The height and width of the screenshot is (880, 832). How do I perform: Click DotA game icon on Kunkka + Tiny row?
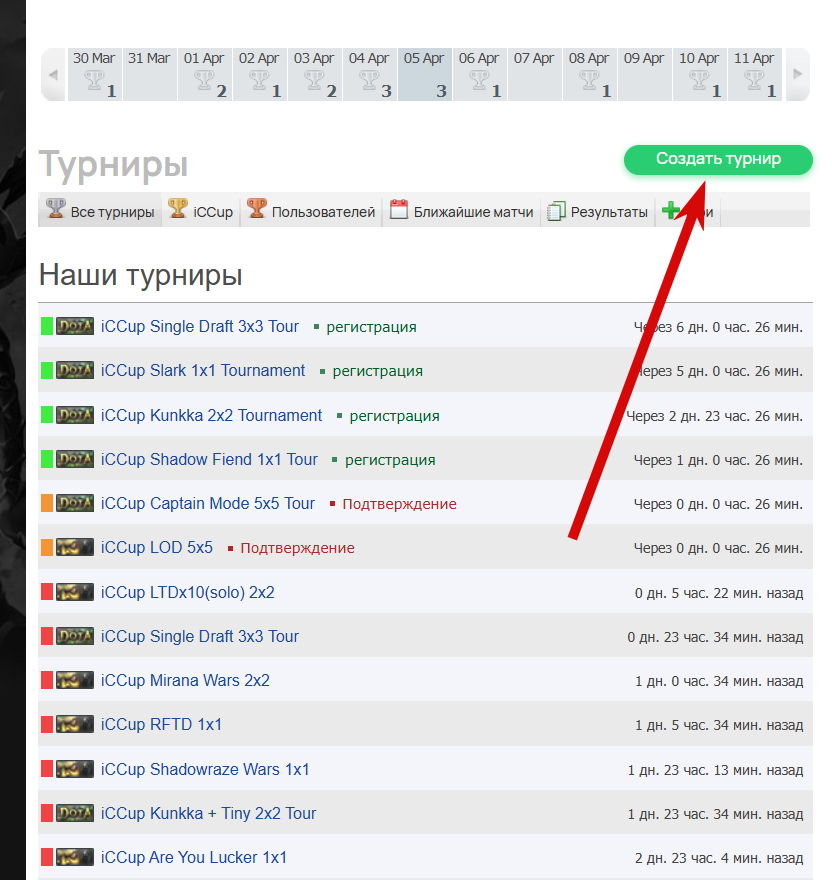pyautogui.click(x=75, y=813)
